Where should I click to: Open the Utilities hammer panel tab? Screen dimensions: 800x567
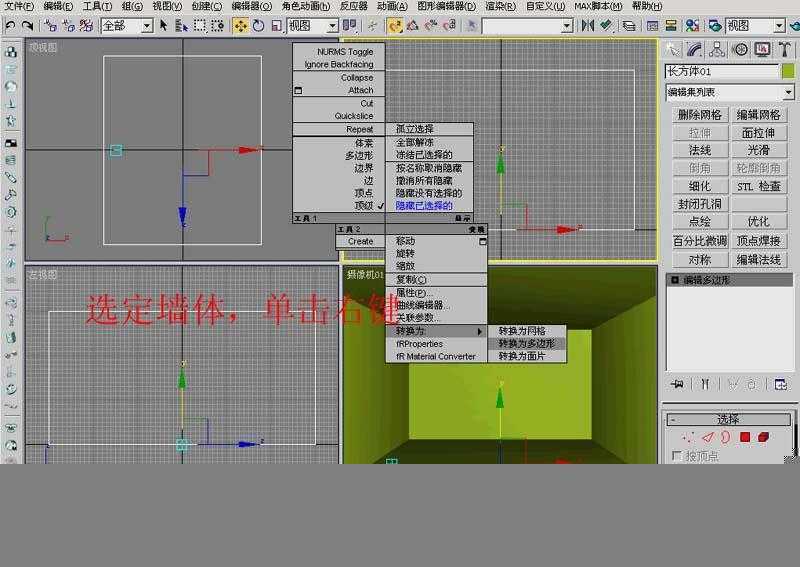[x=784, y=50]
